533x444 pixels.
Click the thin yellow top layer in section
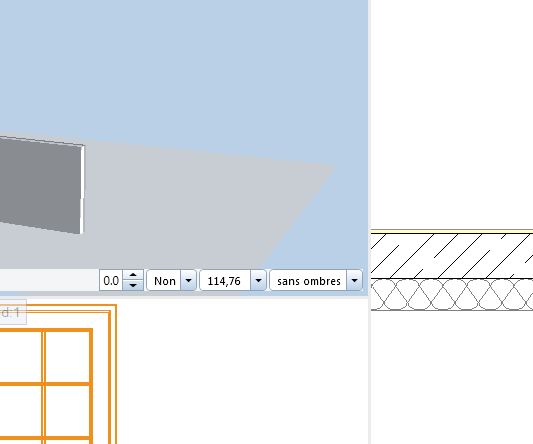point(452,231)
